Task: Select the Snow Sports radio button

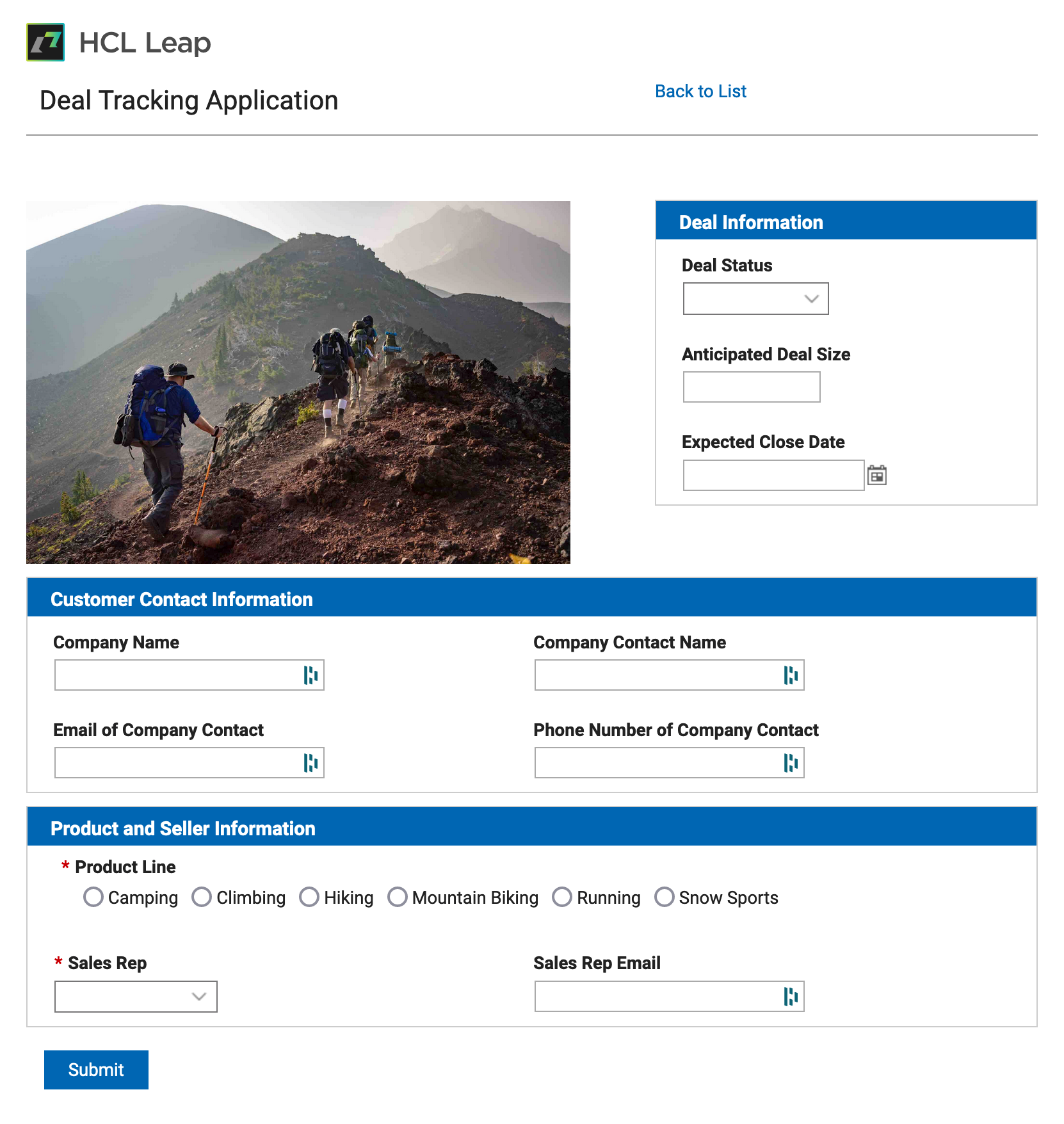Action: coord(665,897)
